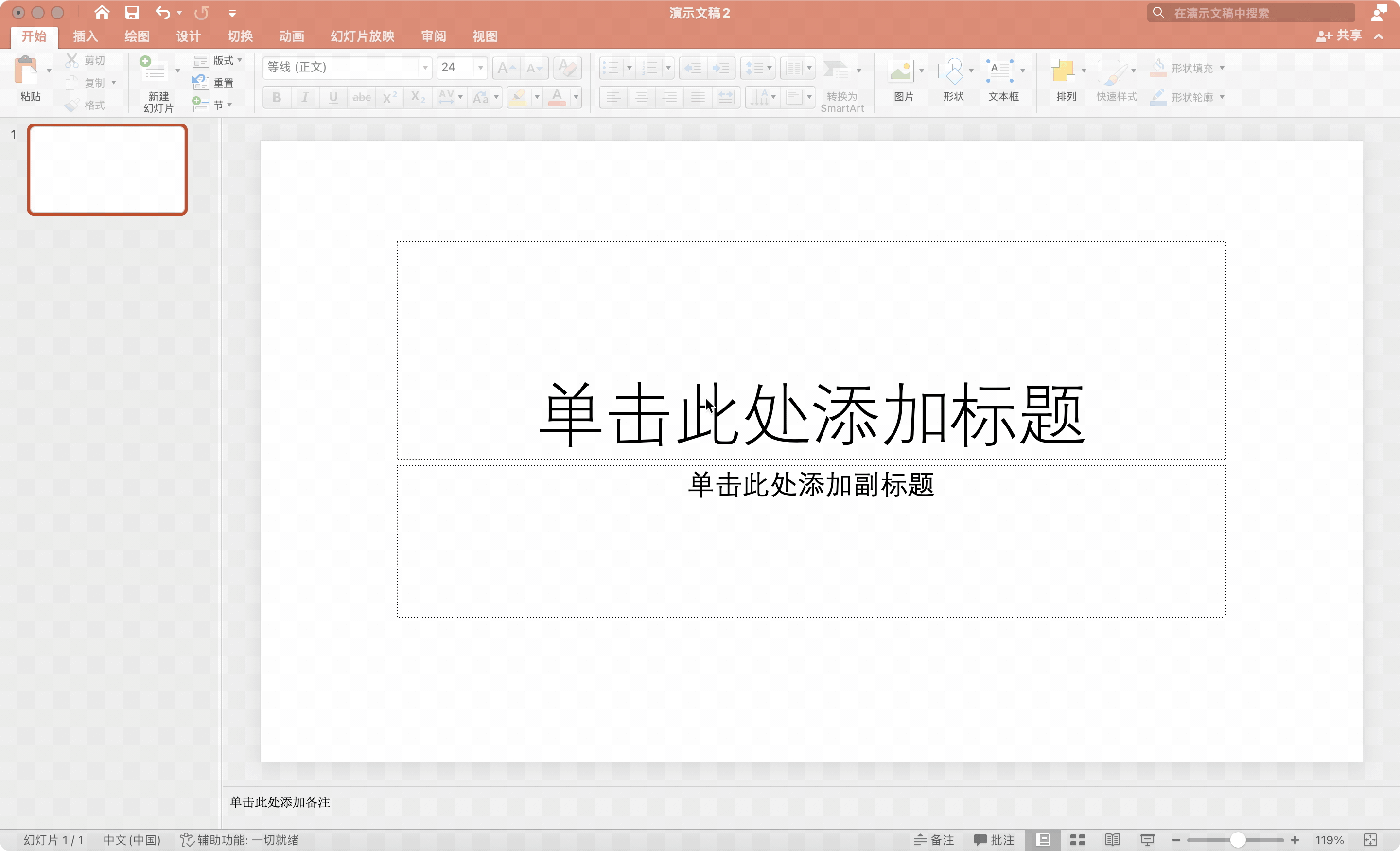The width and height of the screenshot is (1400, 851).
Task: Switch to the 插入 ribbon tab
Action: click(84, 36)
